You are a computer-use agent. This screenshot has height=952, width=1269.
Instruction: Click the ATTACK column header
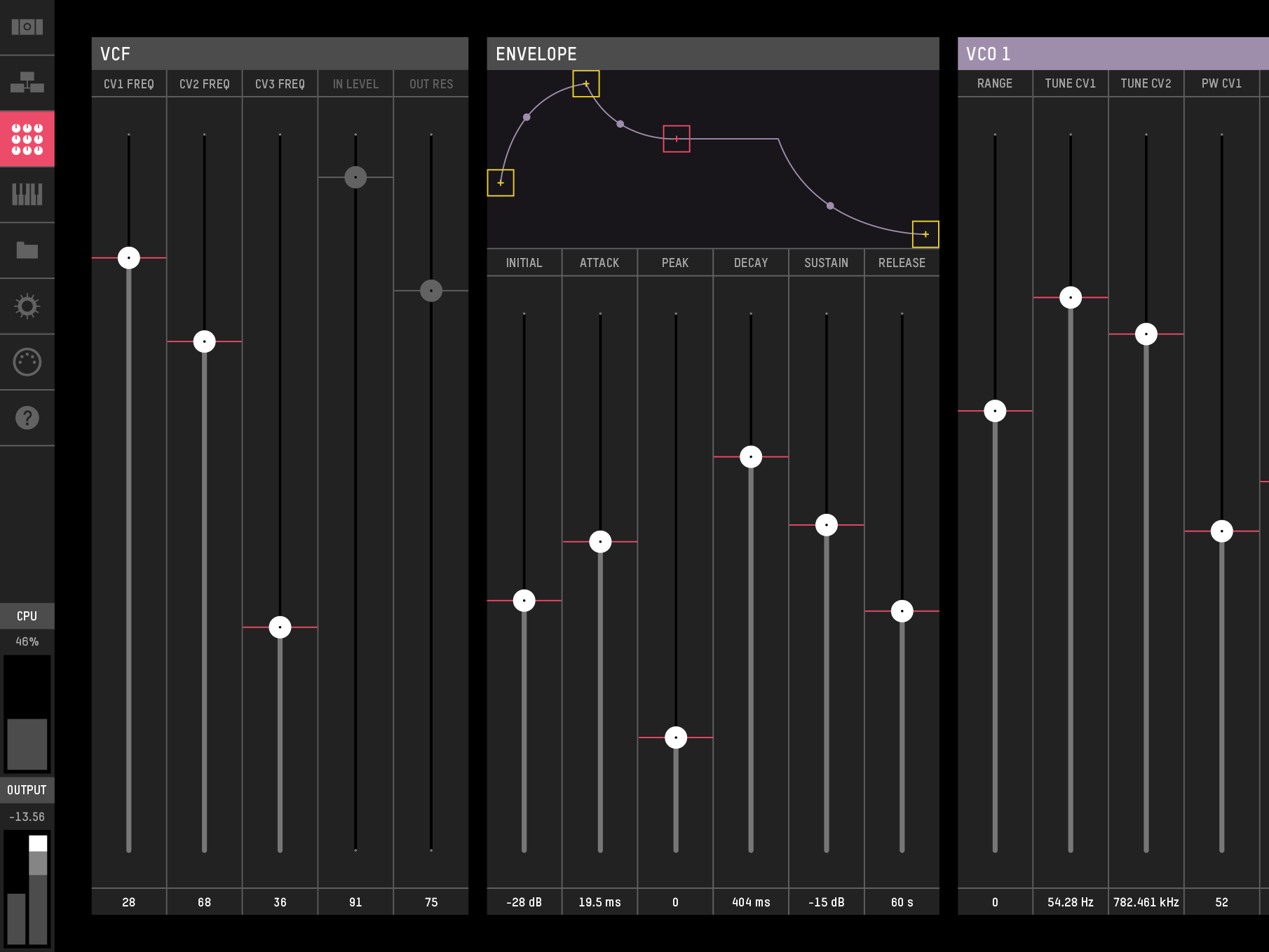pyautogui.click(x=599, y=263)
